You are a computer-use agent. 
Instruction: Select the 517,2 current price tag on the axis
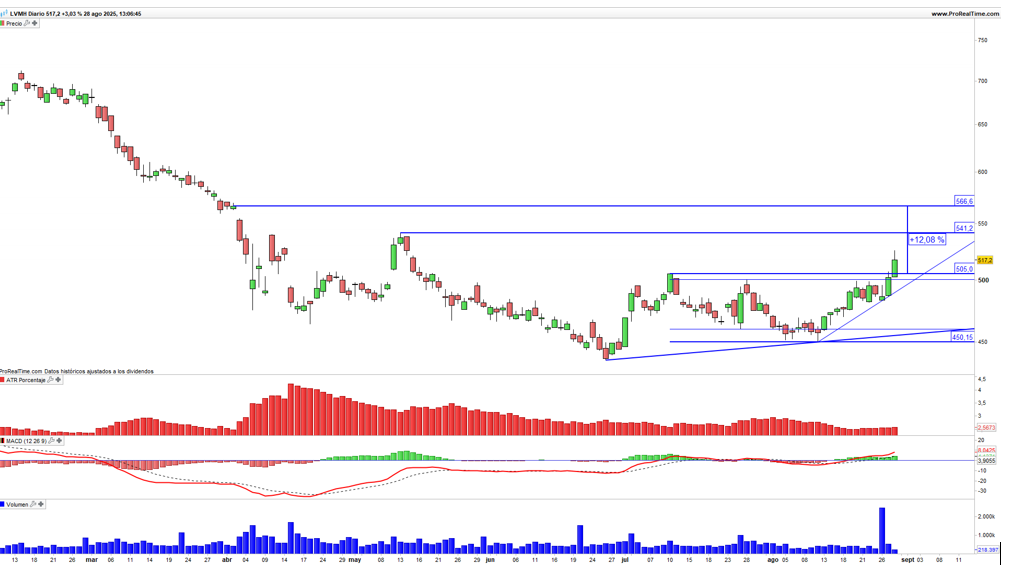pyautogui.click(x=985, y=257)
